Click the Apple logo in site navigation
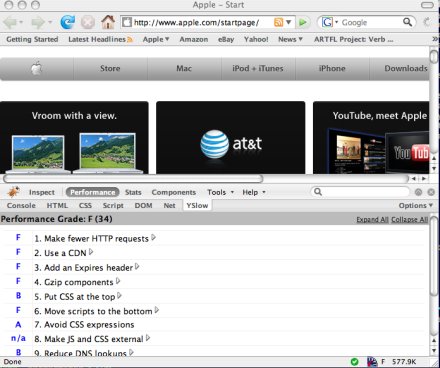The width and height of the screenshot is (440, 368). [37, 69]
